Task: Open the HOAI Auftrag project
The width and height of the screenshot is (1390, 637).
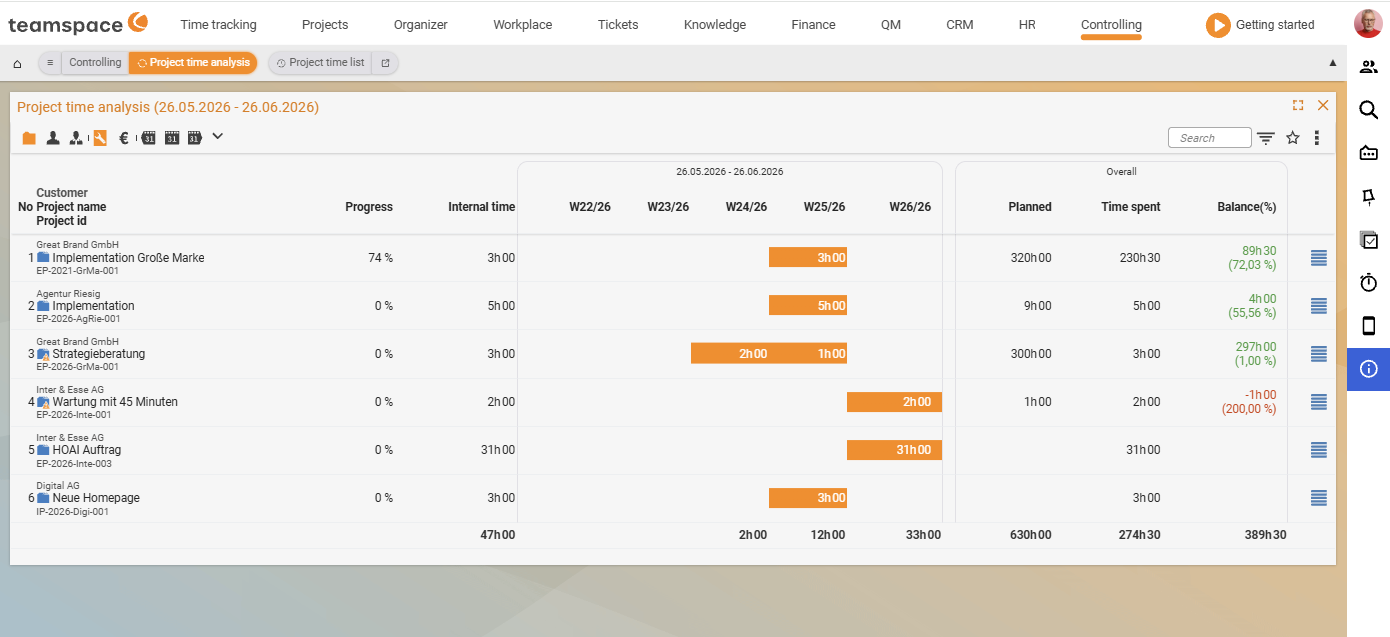Action: click(x=87, y=450)
